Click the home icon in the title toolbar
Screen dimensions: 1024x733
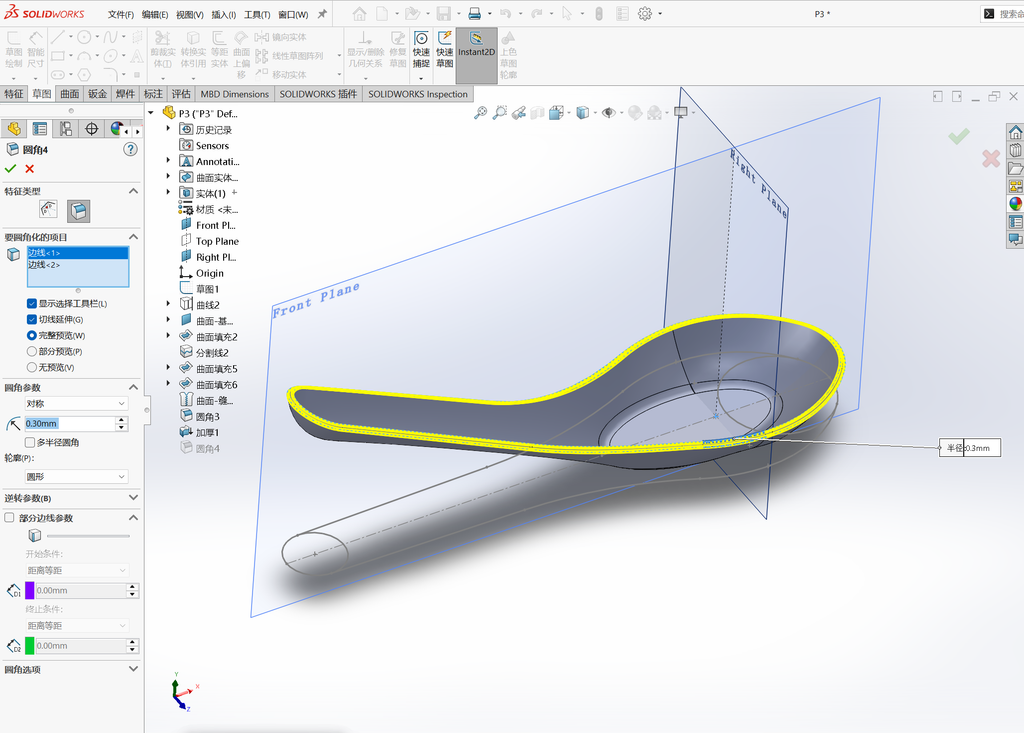pos(359,14)
